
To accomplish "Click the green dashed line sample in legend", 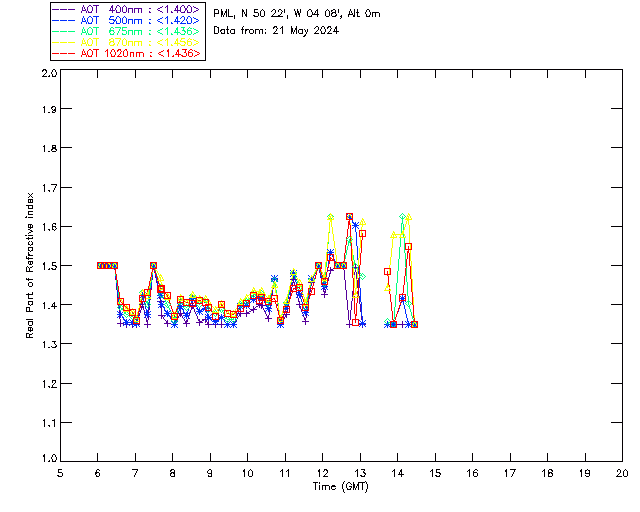I will [64, 31].
